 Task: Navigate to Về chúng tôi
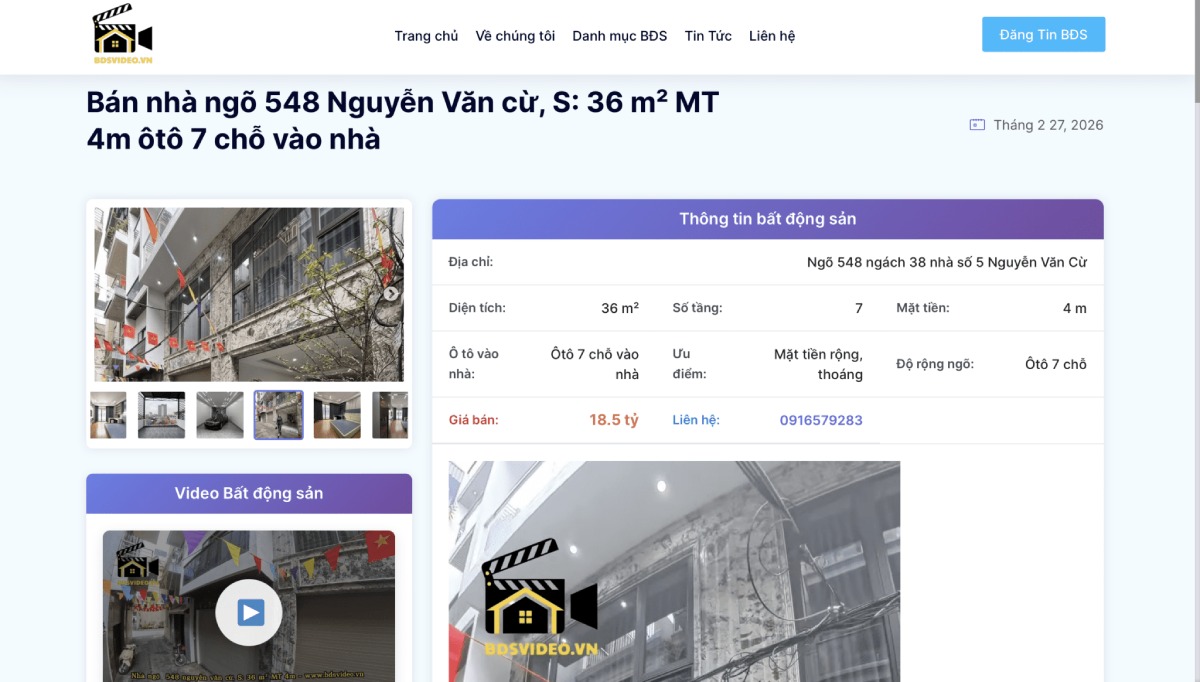pyautogui.click(x=515, y=35)
